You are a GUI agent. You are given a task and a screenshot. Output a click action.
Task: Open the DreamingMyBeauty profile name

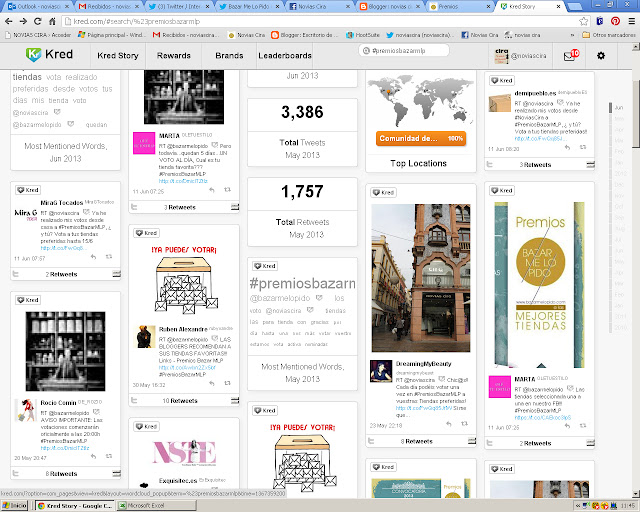pyautogui.click(x=424, y=364)
